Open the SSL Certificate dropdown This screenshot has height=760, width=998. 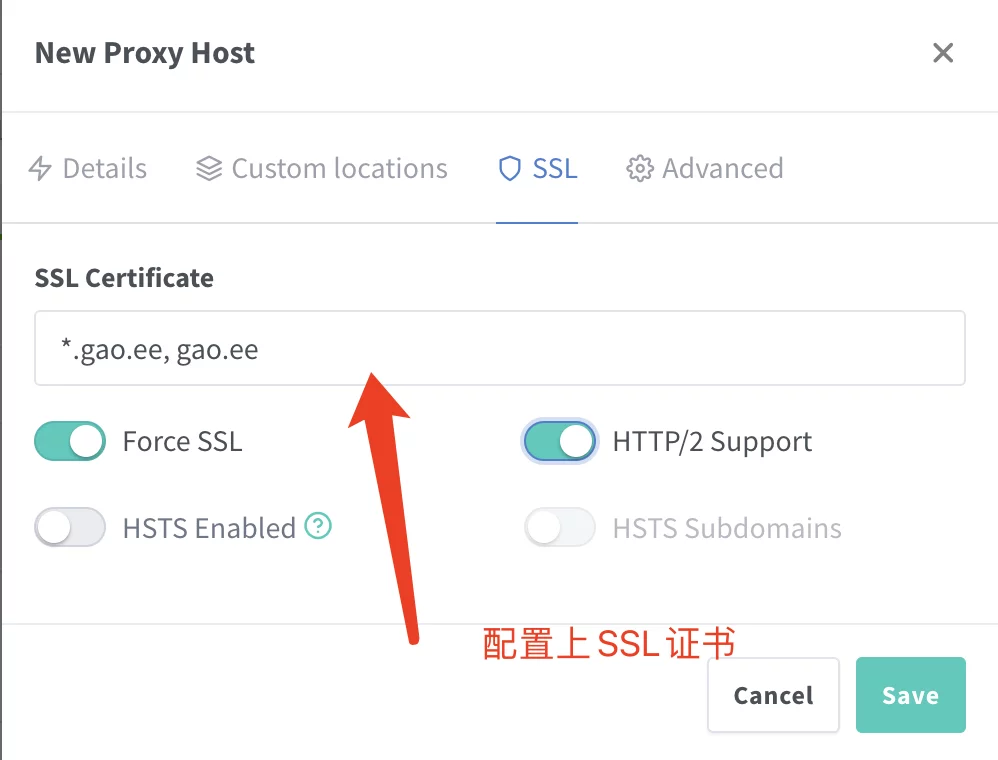[x=500, y=348]
